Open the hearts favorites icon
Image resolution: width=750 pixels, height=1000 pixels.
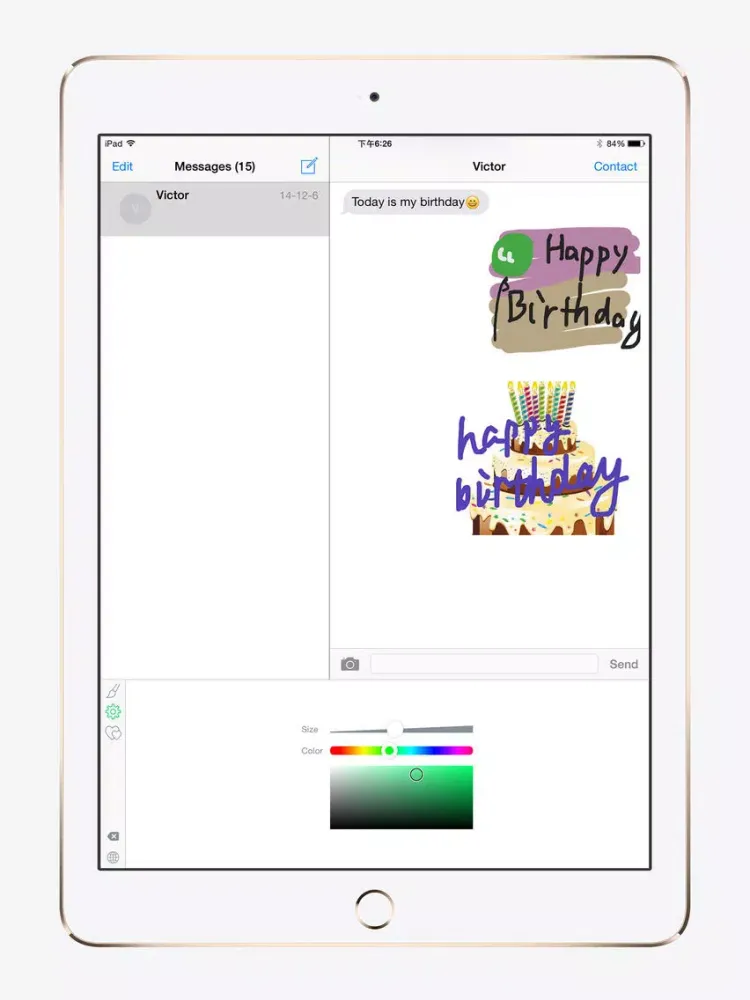[x=113, y=733]
